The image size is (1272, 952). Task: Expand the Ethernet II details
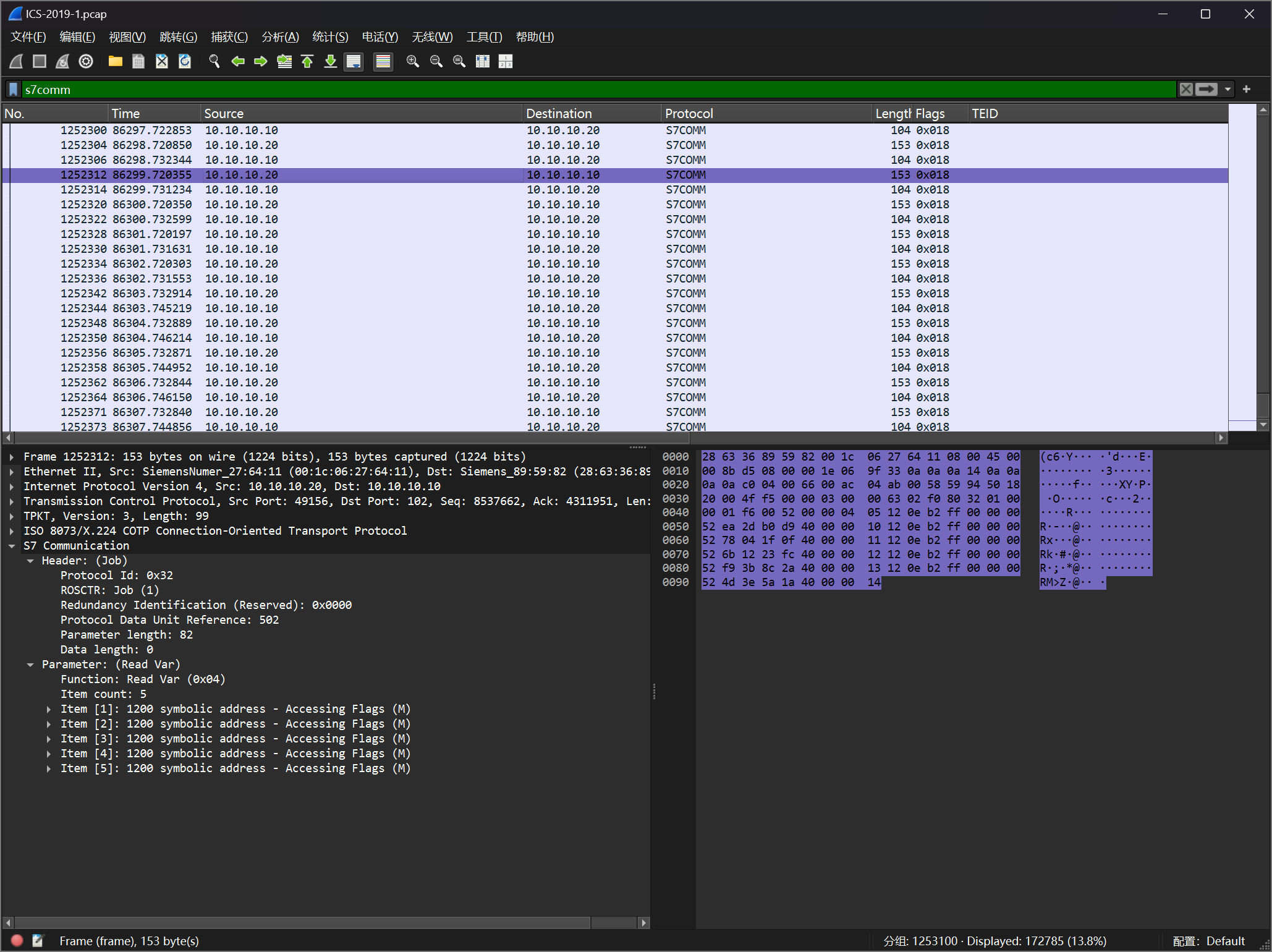pyautogui.click(x=12, y=472)
